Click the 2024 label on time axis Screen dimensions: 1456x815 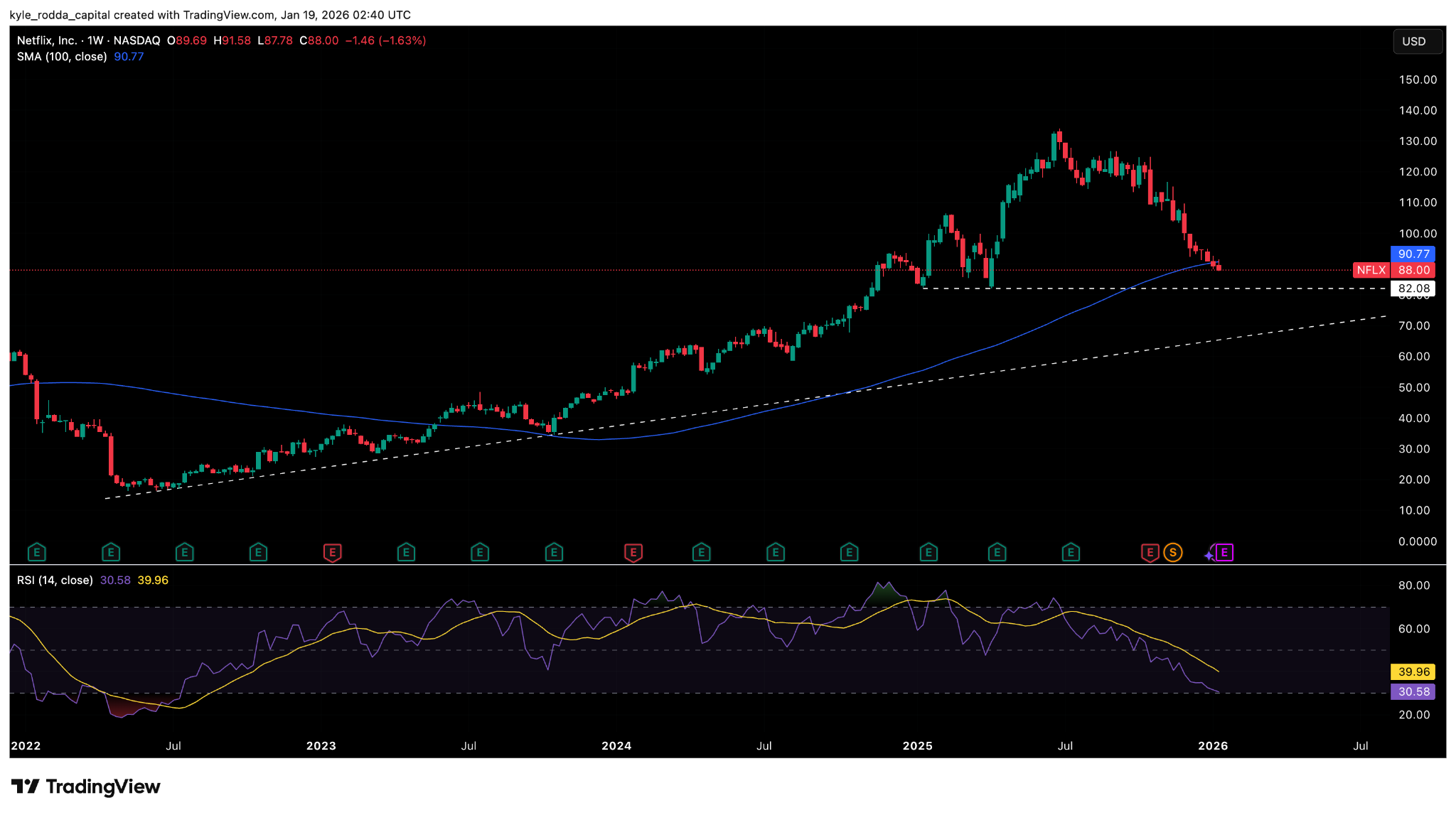616,745
